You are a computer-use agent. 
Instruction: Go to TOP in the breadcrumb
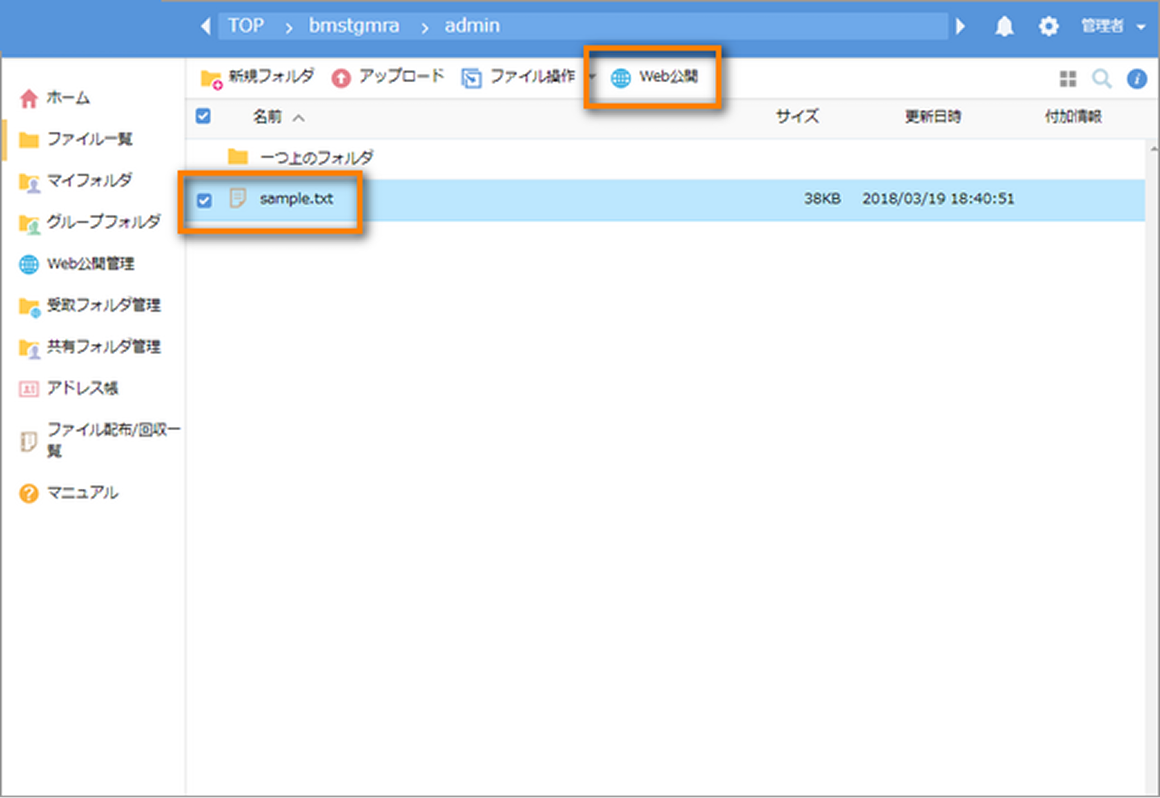point(246,26)
